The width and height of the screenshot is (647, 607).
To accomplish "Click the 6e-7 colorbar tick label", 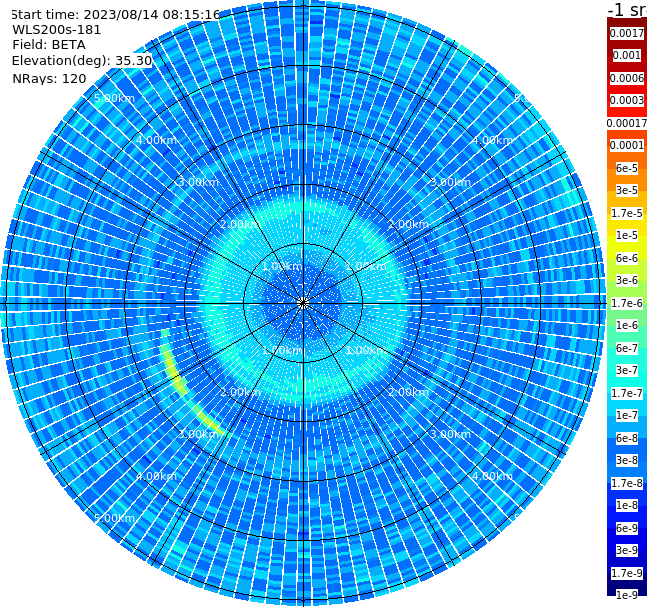I will [627, 348].
